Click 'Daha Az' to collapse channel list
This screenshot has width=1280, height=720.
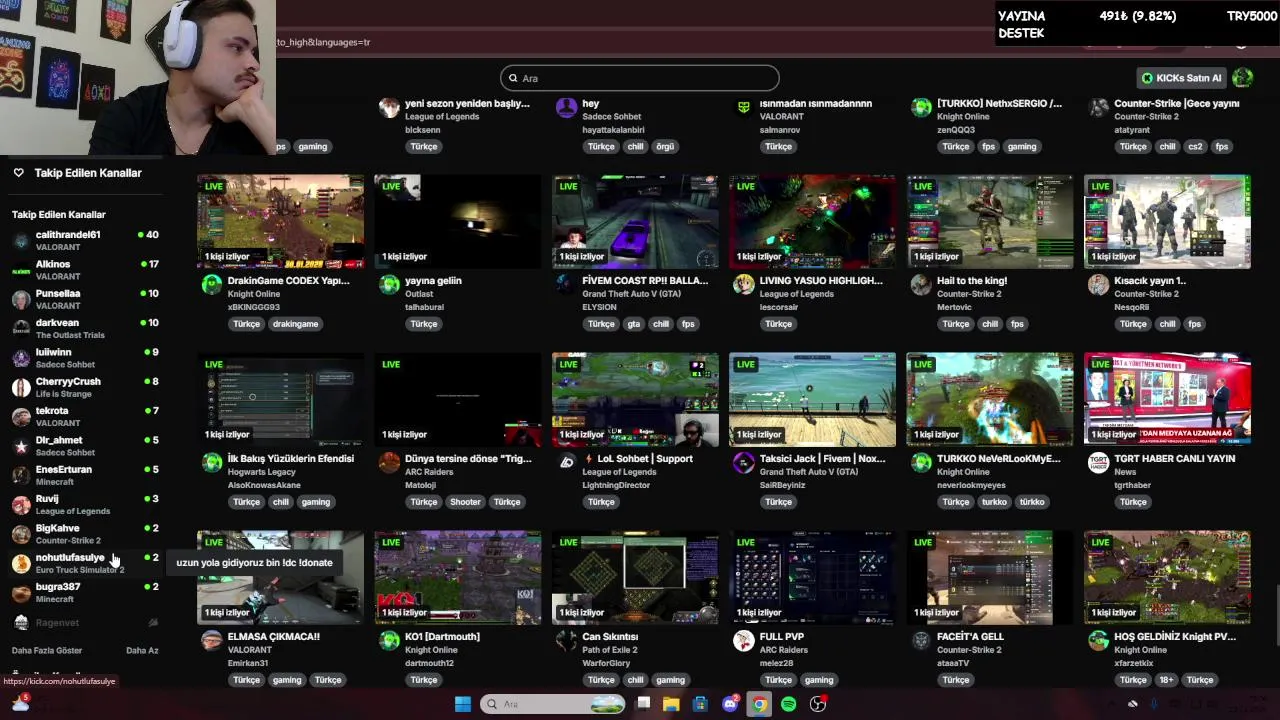tap(142, 651)
